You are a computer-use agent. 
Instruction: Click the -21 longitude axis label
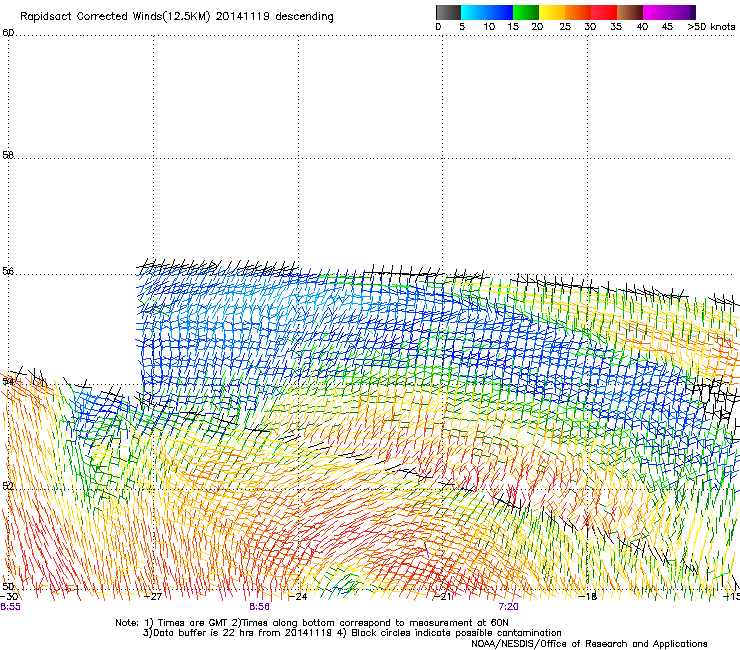click(x=443, y=597)
